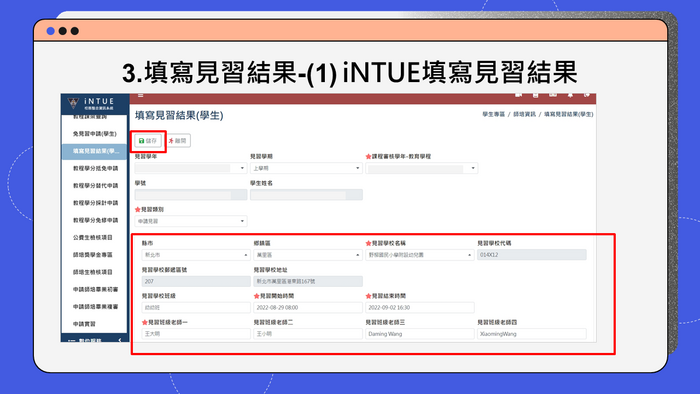Click the 填寫見習結果(學生) breadcrumb entry
The width and height of the screenshot is (700, 394).
tap(568, 114)
